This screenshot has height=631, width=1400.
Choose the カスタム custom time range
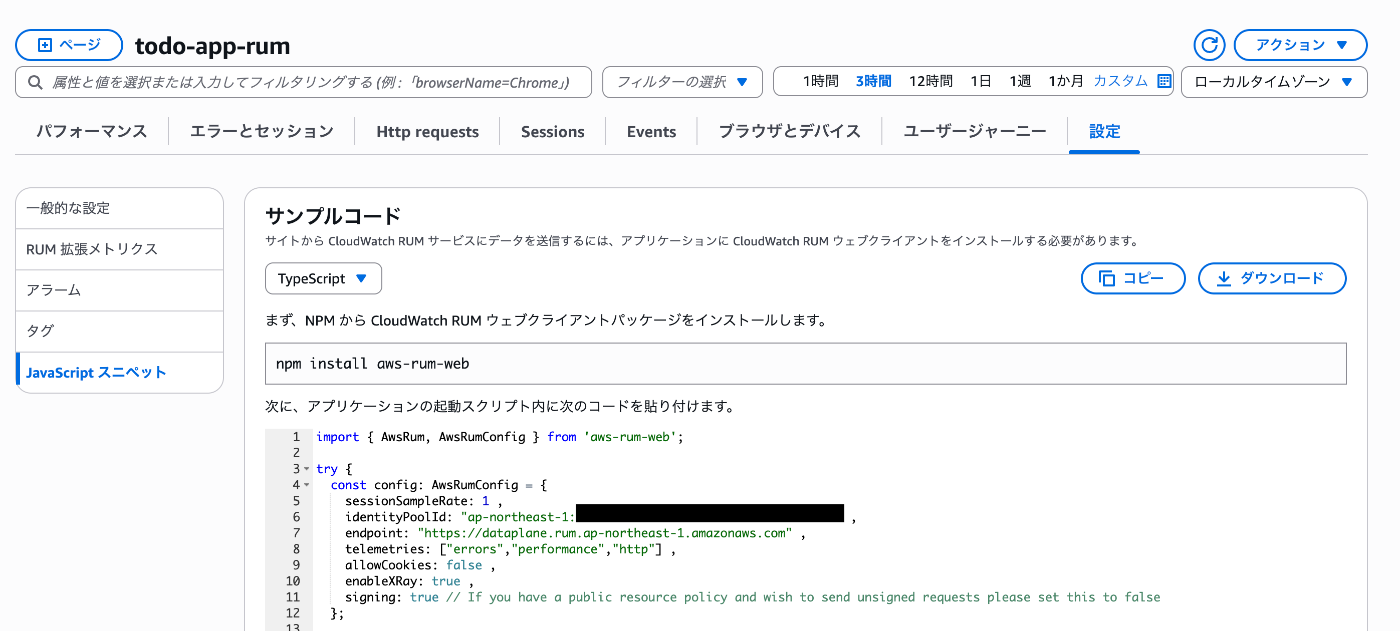1120,81
